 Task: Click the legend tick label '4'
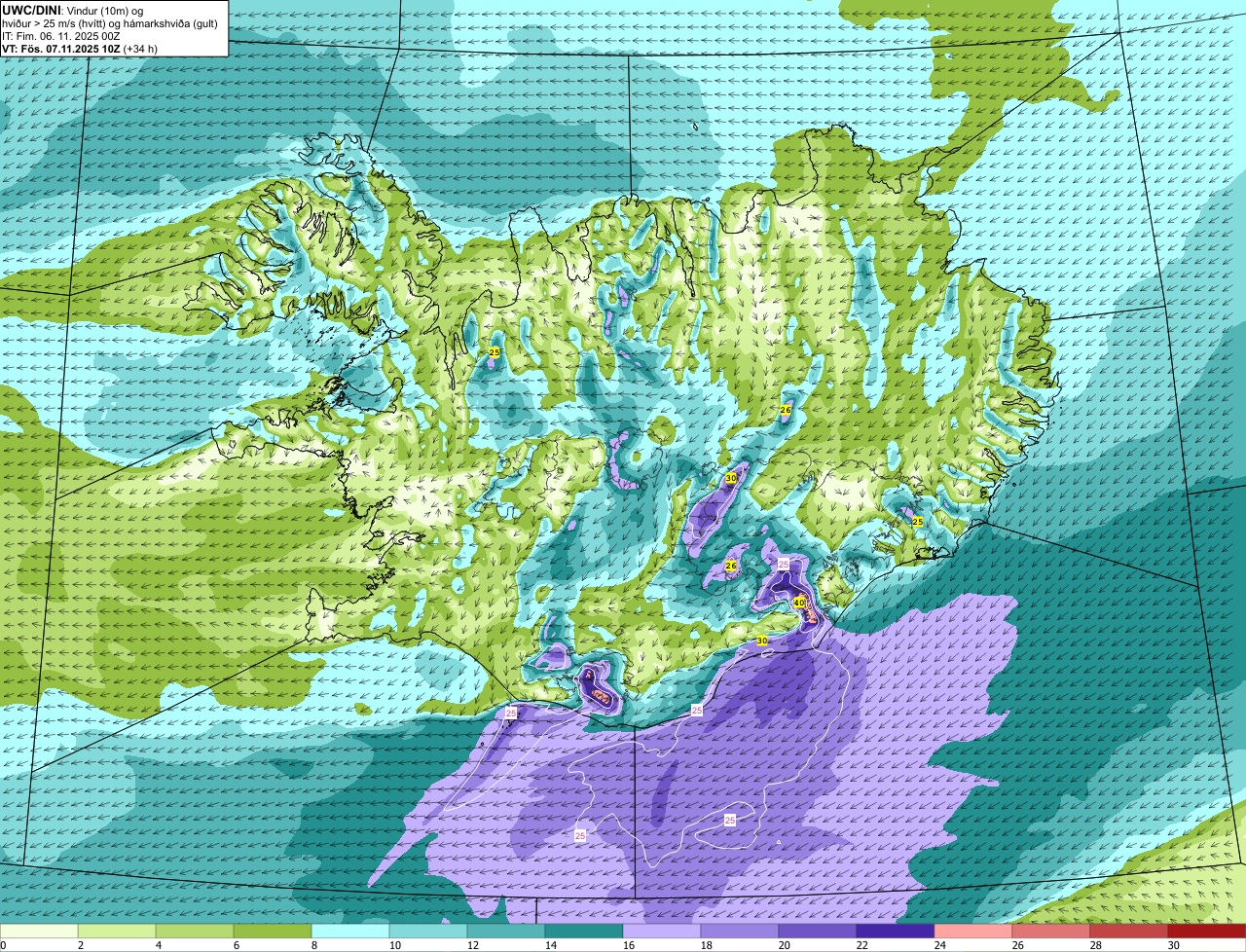pos(158,945)
